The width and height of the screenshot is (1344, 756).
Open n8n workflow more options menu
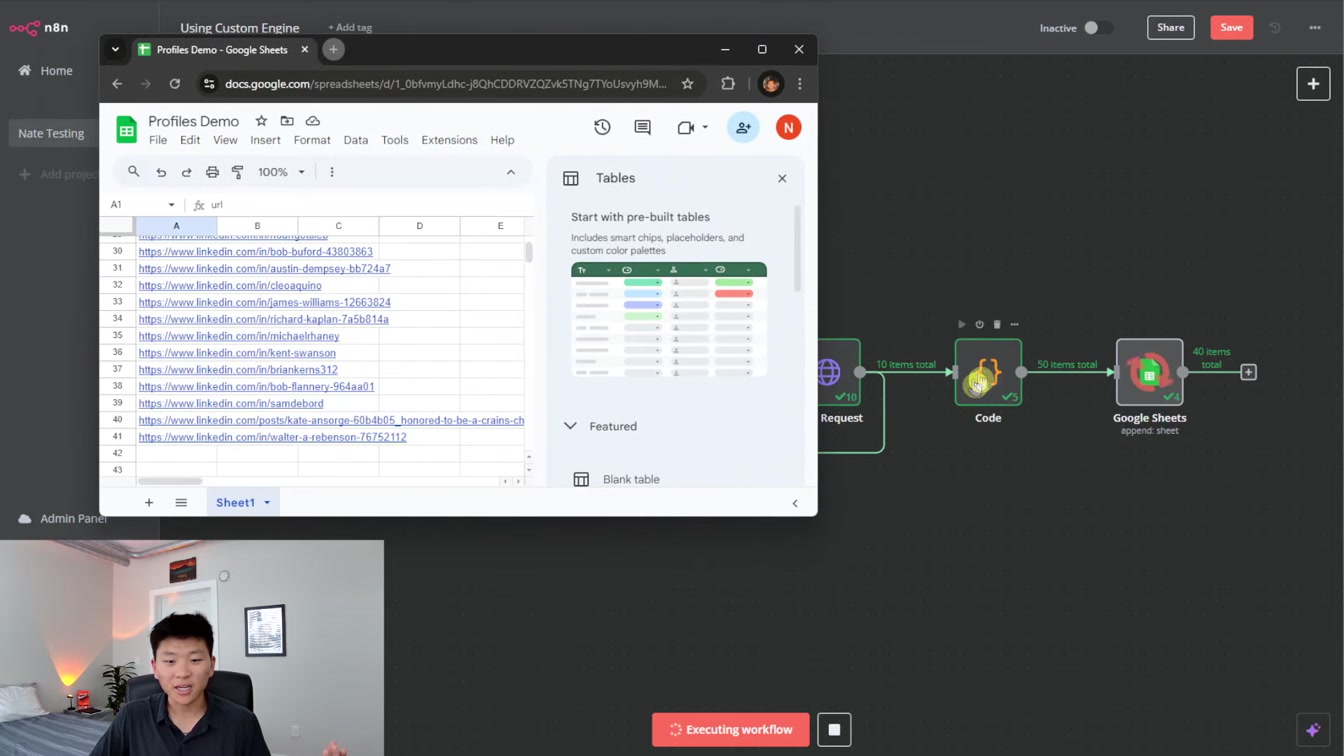[1315, 28]
